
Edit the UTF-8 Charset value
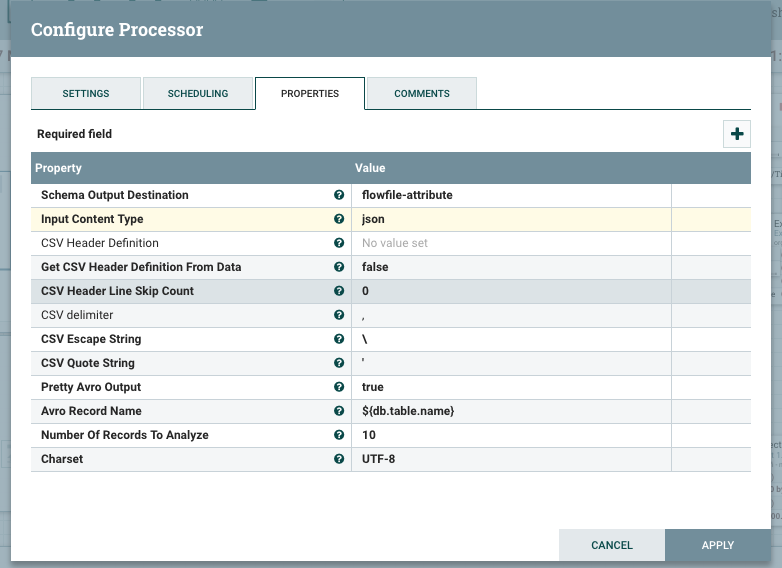click(510, 459)
